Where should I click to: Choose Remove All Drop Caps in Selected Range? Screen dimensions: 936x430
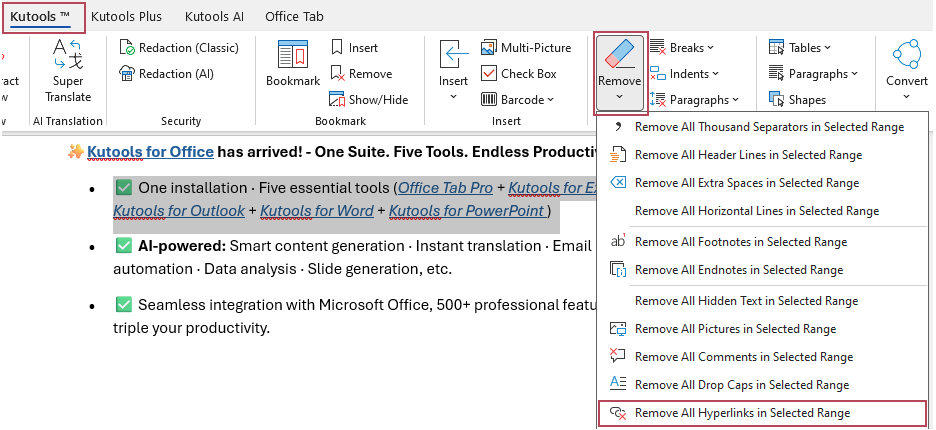click(x=763, y=385)
